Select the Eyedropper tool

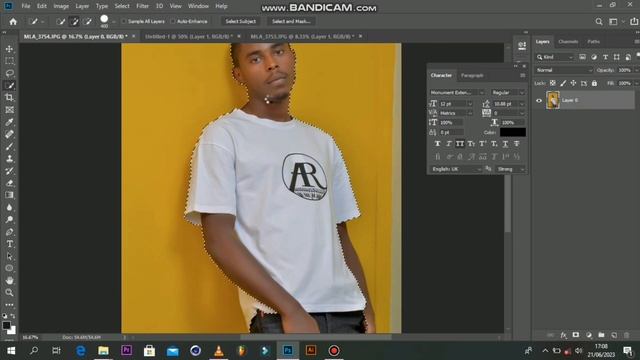tap(9, 122)
